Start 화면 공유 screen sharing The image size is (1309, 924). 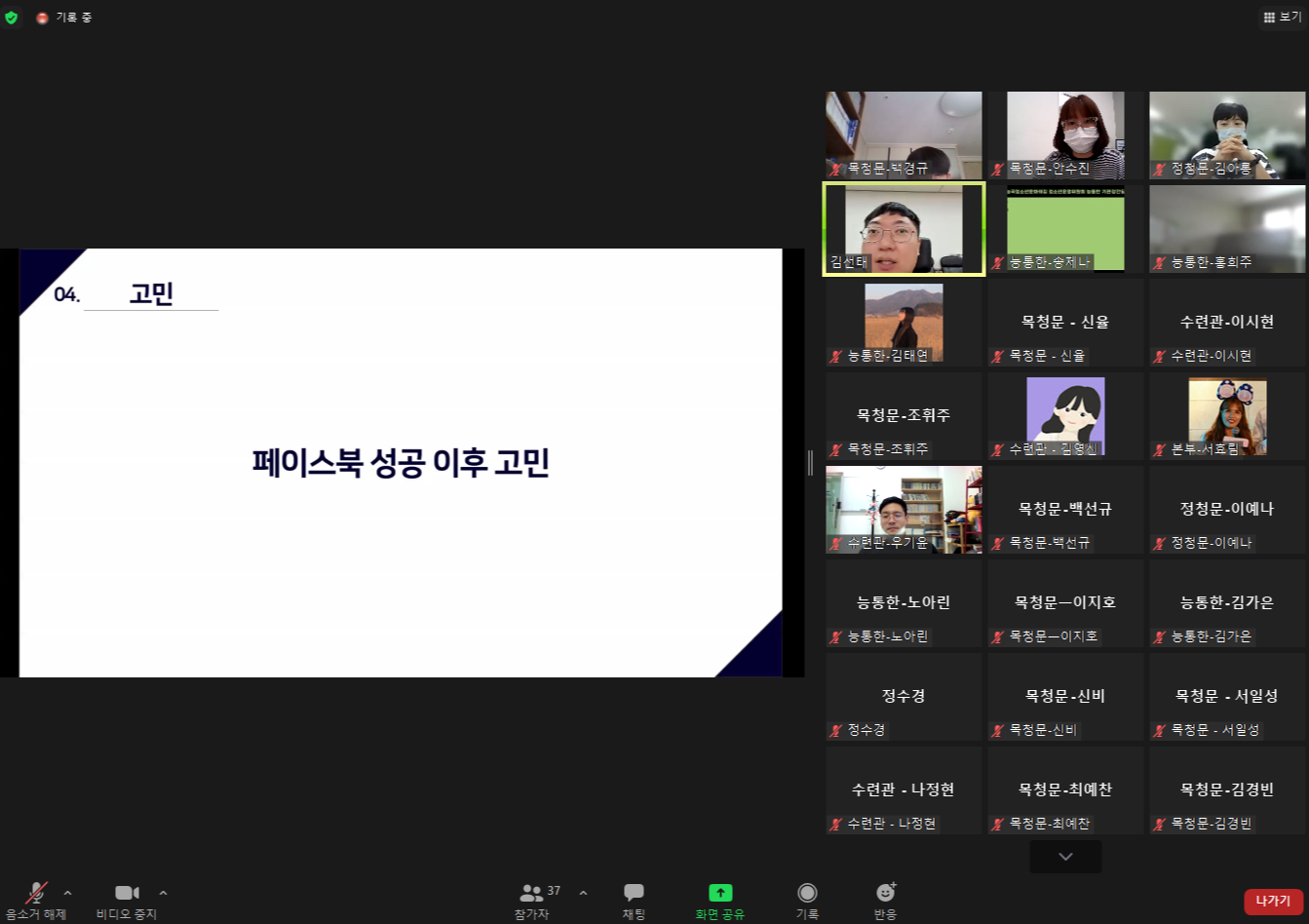click(x=720, y=901)
